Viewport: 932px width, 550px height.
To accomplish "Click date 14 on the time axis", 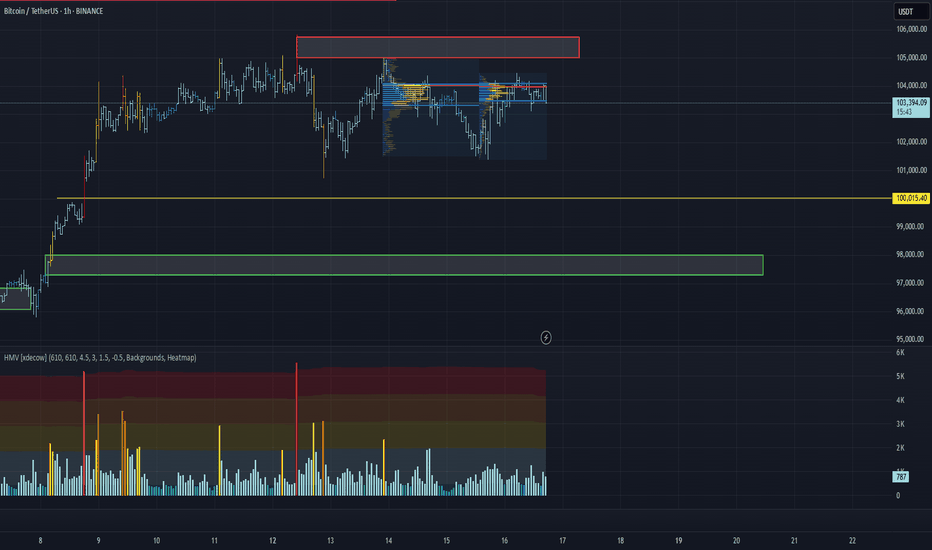I will pos(389,540).
